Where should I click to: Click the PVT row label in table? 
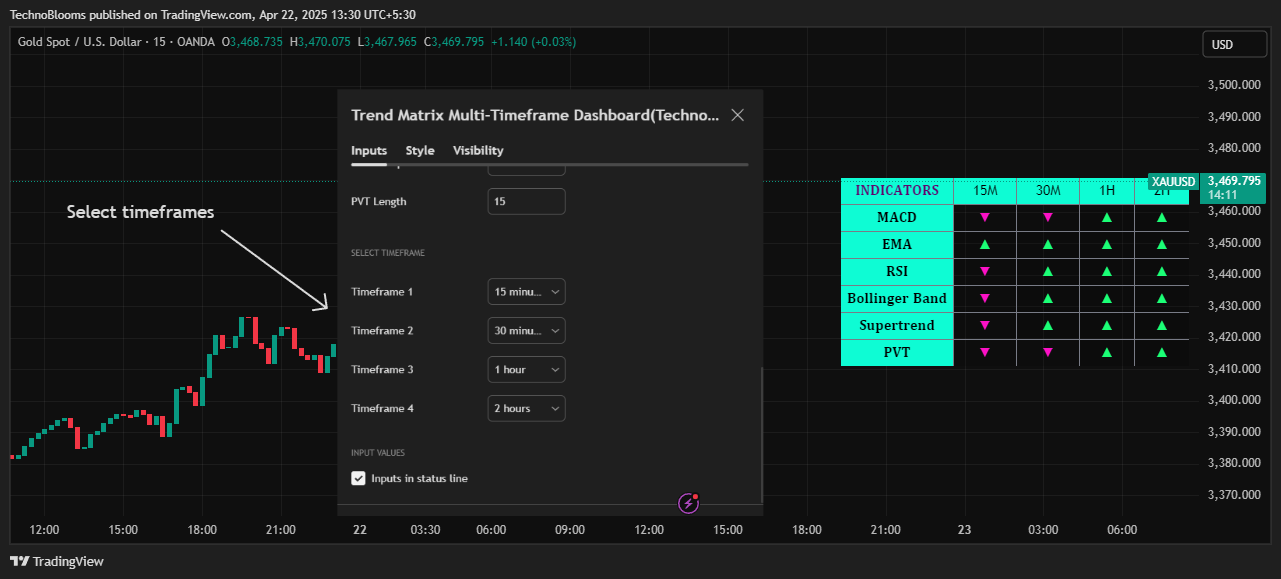coord(897,352)
